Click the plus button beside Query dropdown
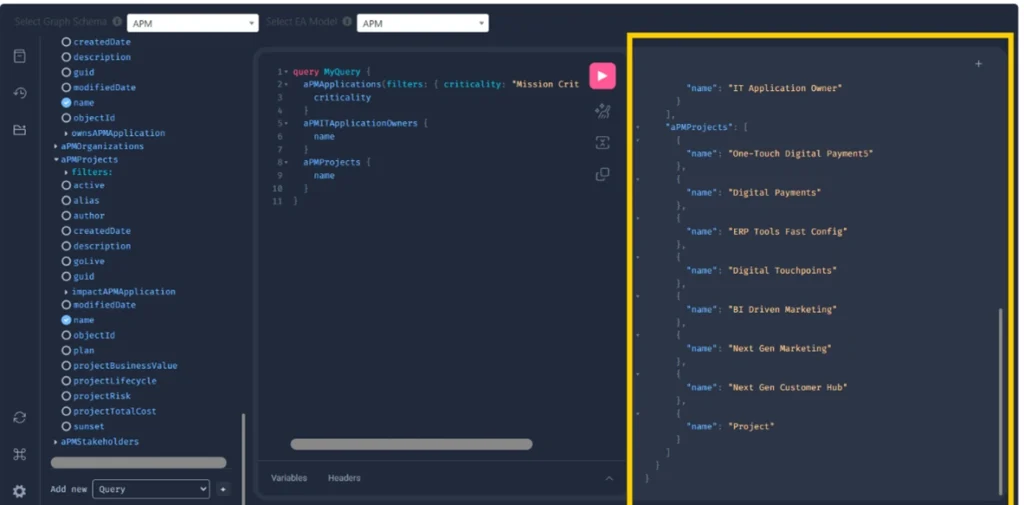This screenshot has height=505, width=1024. [x=223, y=489]
